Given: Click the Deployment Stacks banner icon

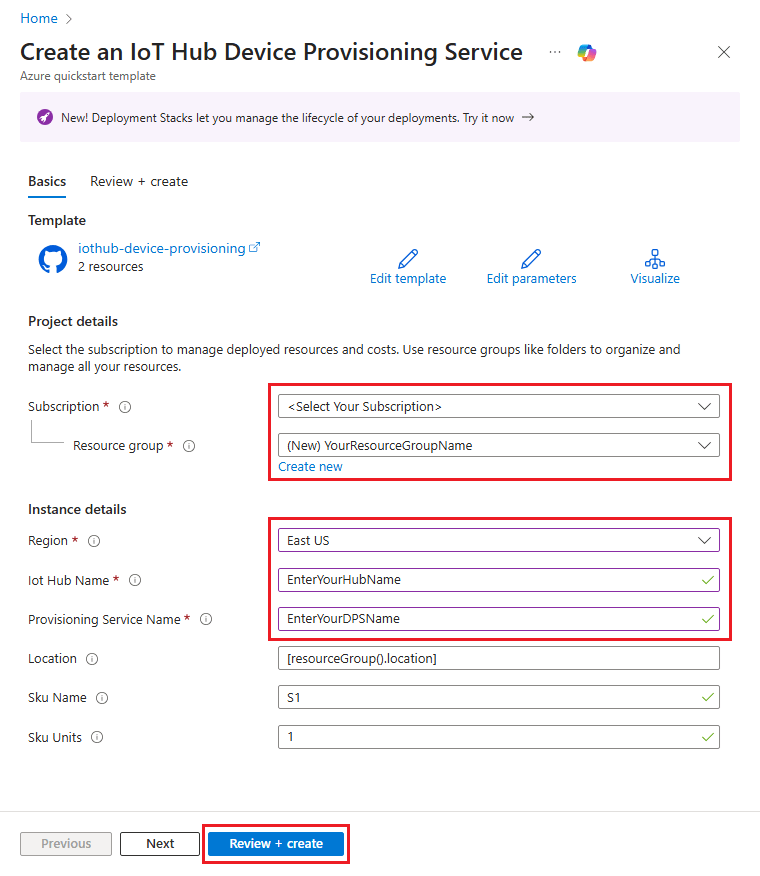Looking at the screenshot, I should pyautogui.click(x=44, y=117).
